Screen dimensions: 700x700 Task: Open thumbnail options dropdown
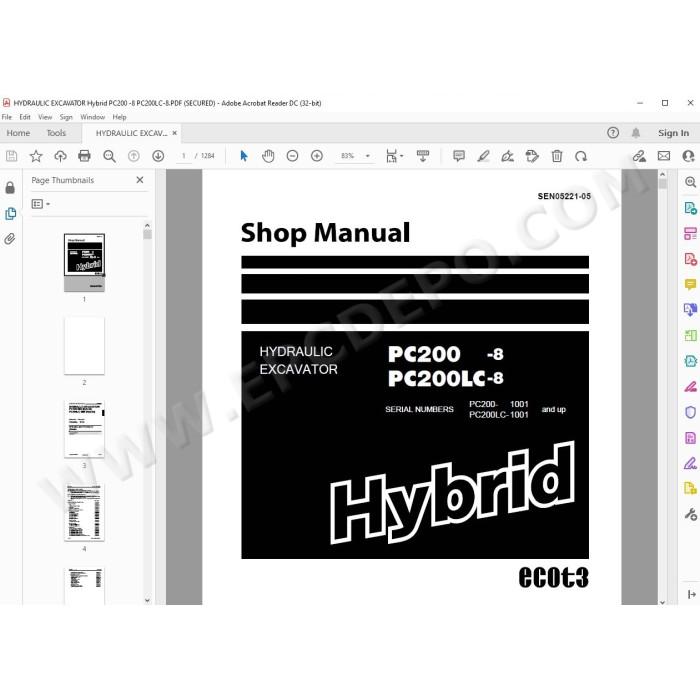pos(41,204)
